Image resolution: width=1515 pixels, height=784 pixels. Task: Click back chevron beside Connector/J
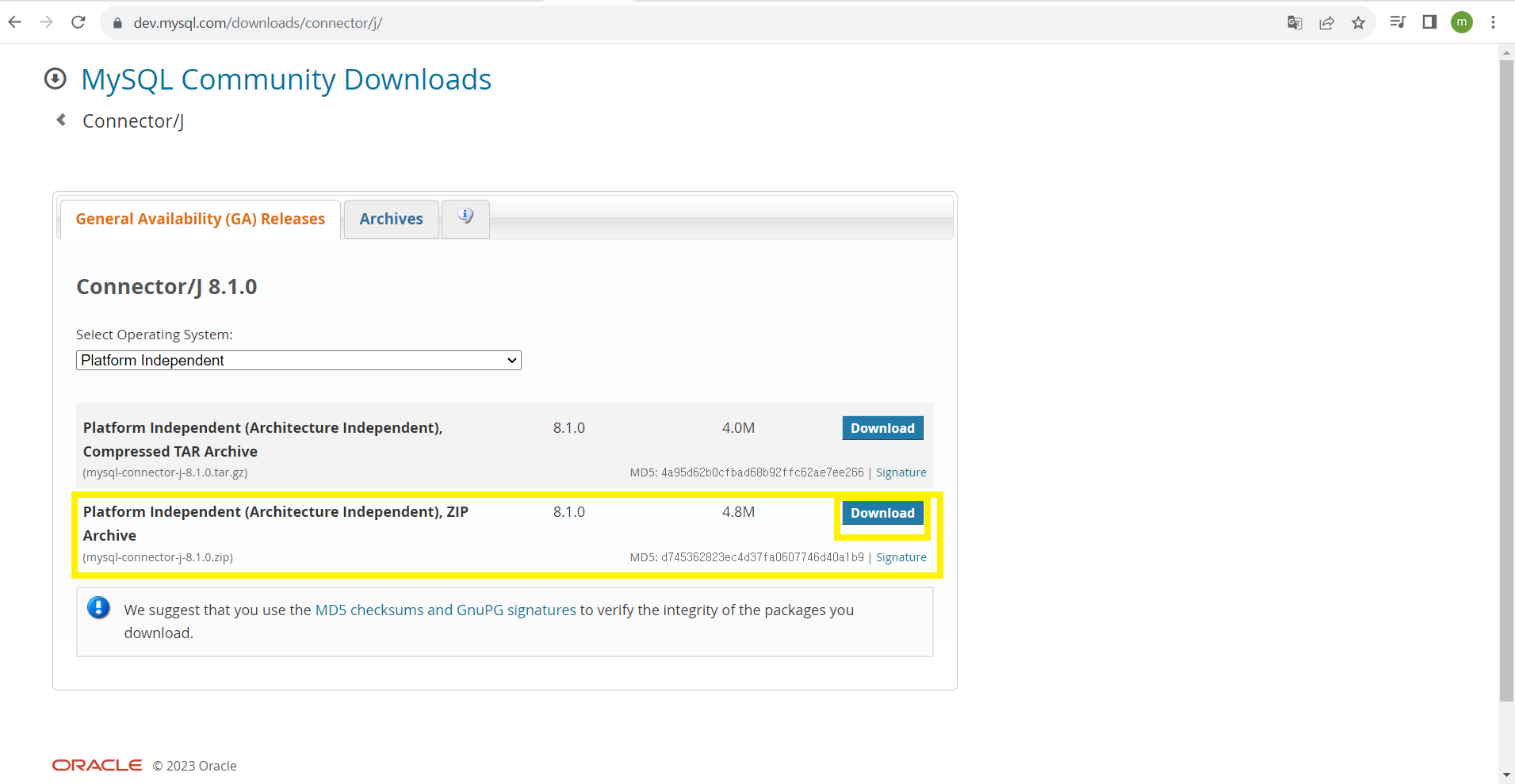tap(61, 120)
